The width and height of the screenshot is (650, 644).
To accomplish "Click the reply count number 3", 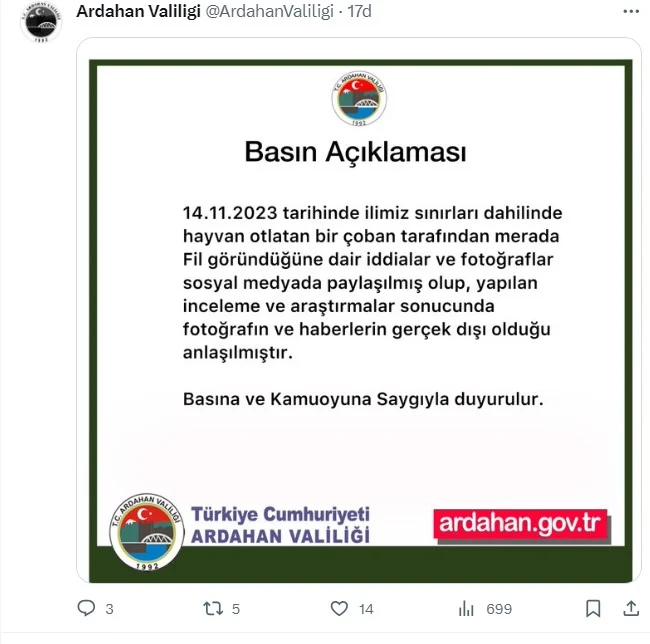I will coord(109,609).
